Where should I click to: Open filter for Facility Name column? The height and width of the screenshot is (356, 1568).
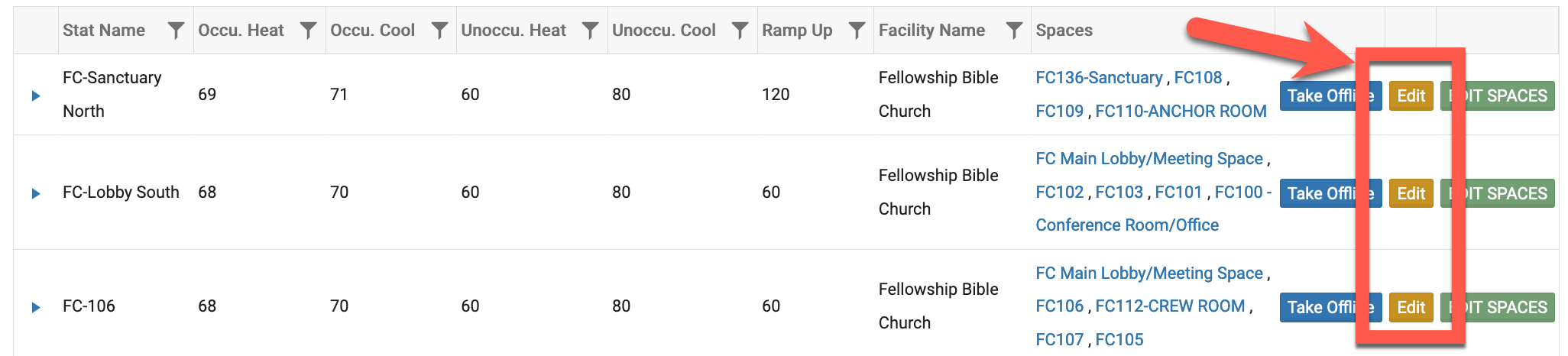coord(1014,31)
